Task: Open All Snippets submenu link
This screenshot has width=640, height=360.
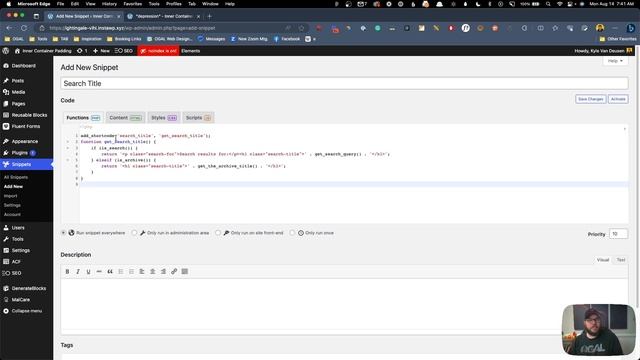Action: (x=16, y=177)
